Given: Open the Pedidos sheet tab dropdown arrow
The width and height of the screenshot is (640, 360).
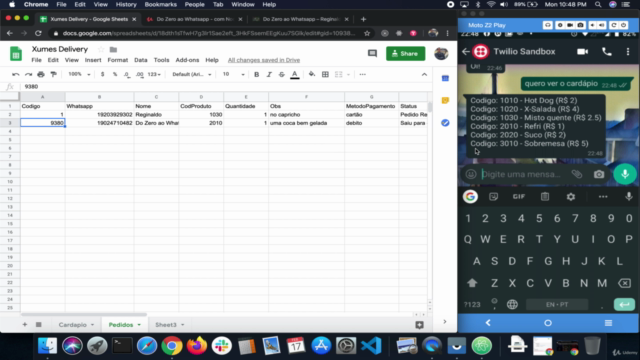Looking at the screenshot, I should (x=139, y=325).
